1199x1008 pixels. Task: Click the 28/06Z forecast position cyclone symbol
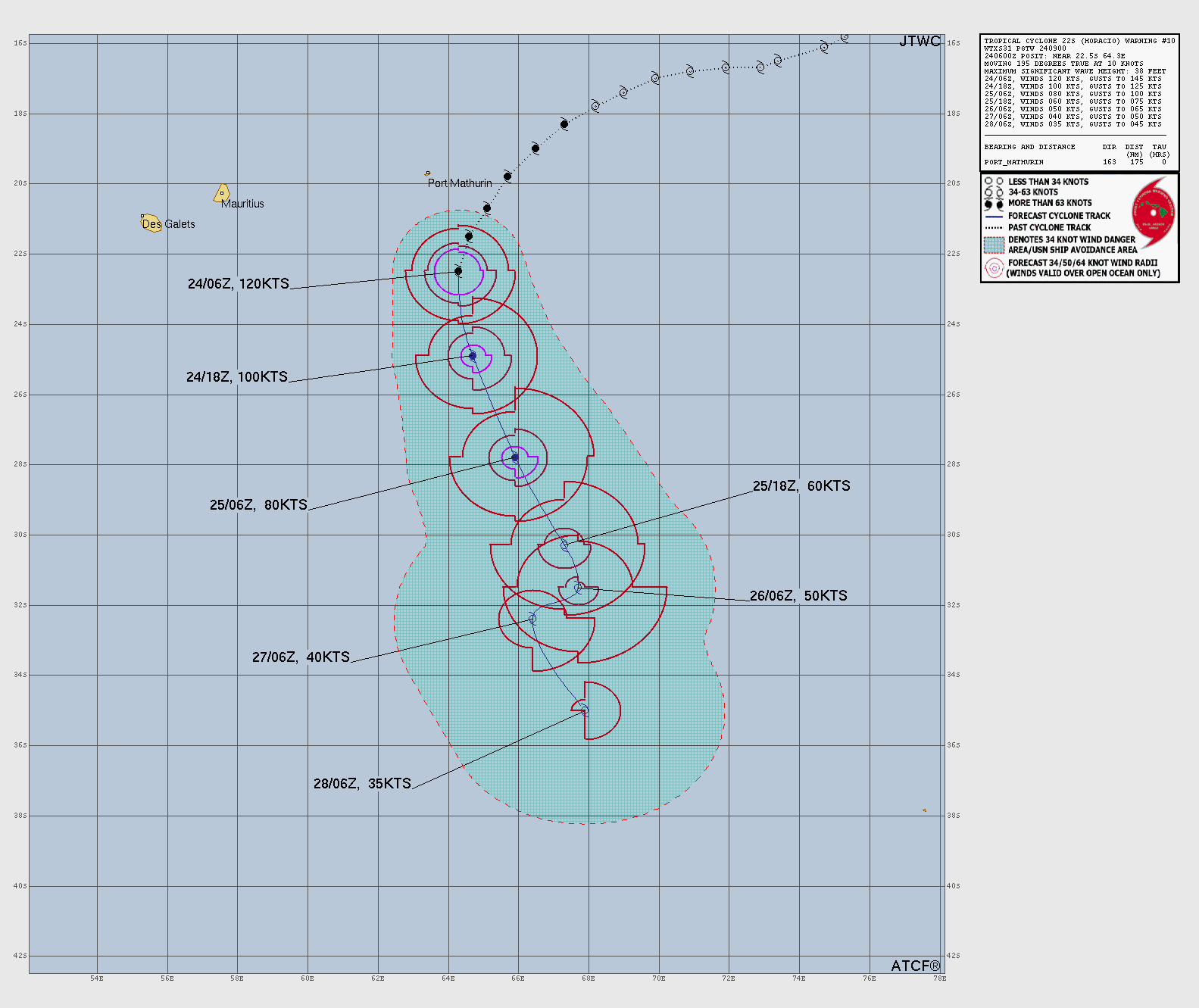pos(584,710)
